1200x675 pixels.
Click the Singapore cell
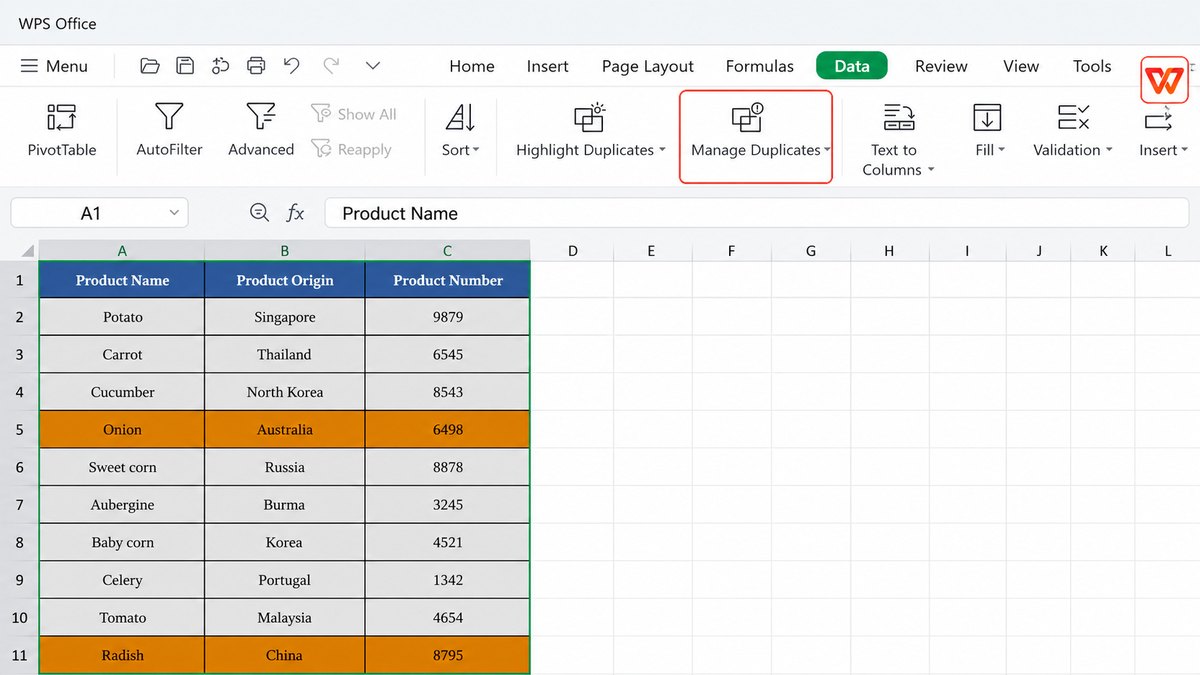tap(285, 317)
